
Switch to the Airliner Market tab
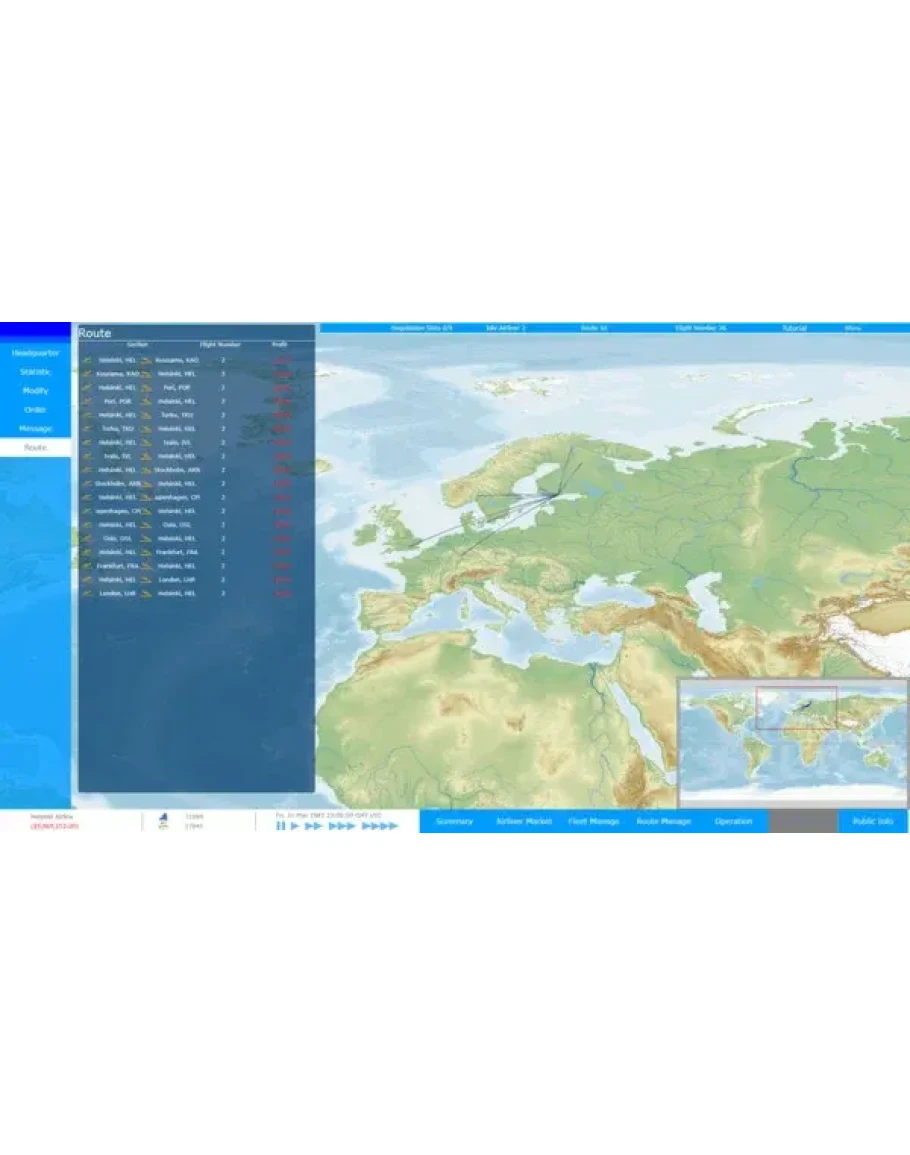click(524, 821)
